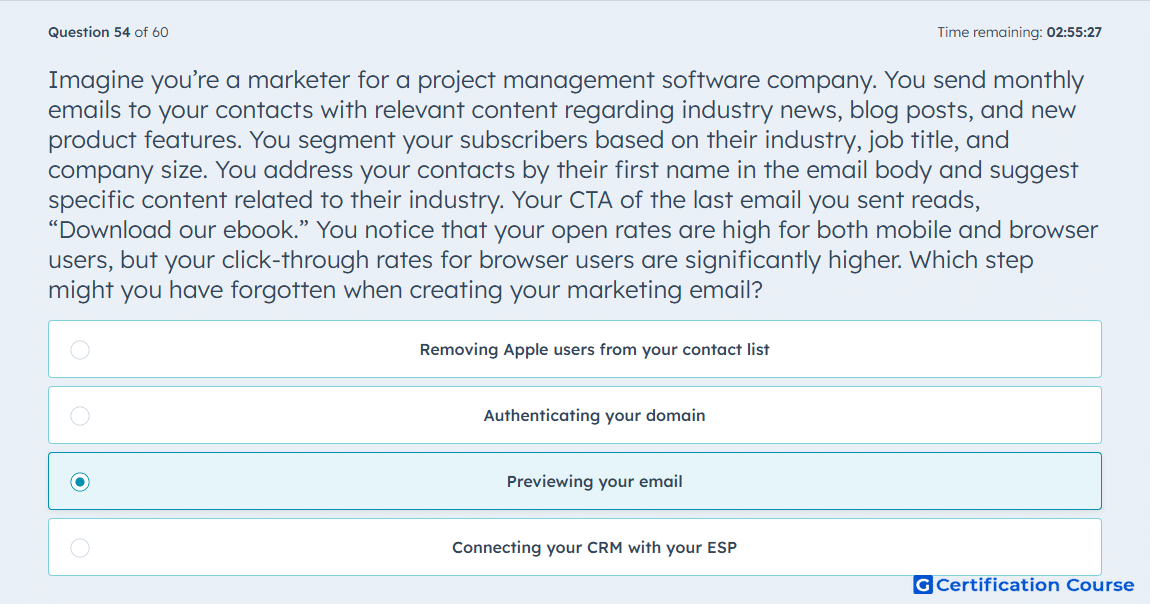The height and width of the screenshot is (604, 1150).
Task: Select the 'Removing Apple users' radio button
Action: coord(80,350)
